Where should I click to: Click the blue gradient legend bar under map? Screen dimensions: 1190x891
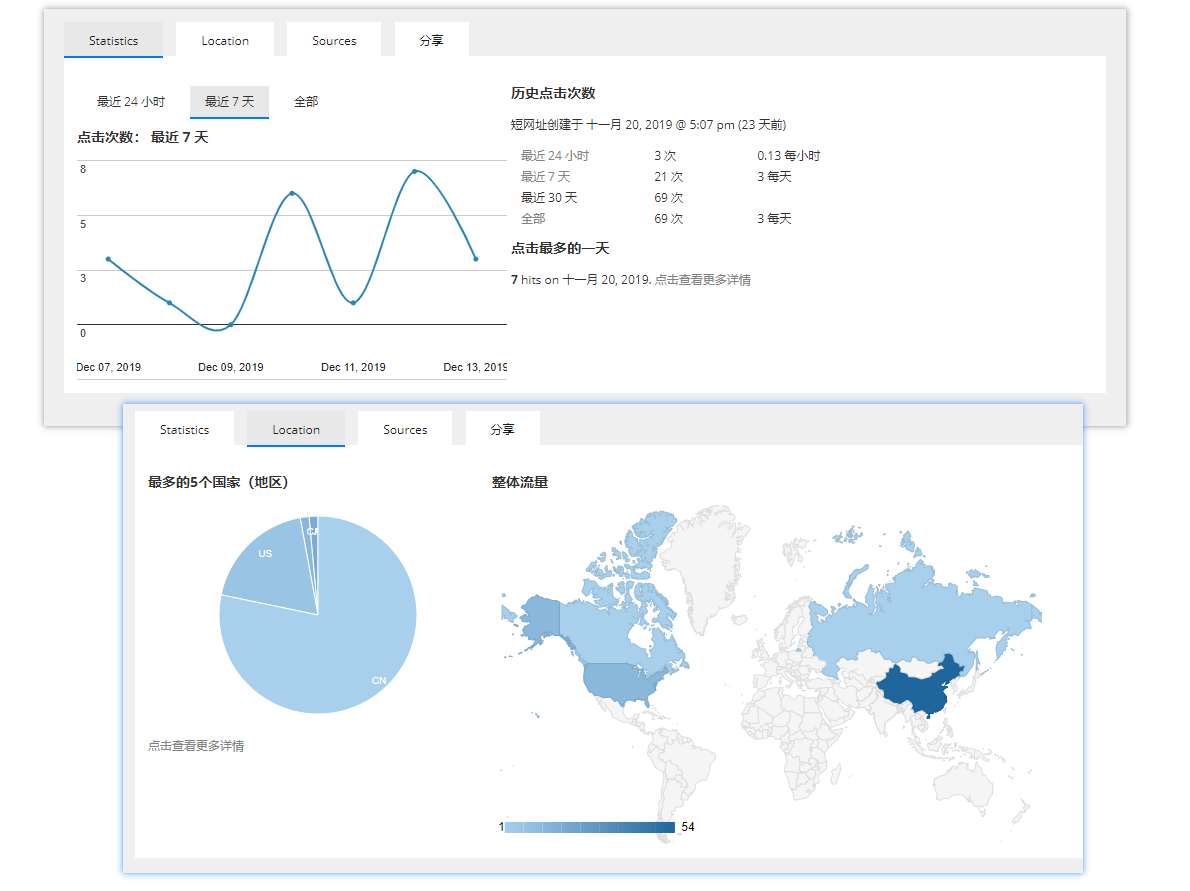[590, 827]
